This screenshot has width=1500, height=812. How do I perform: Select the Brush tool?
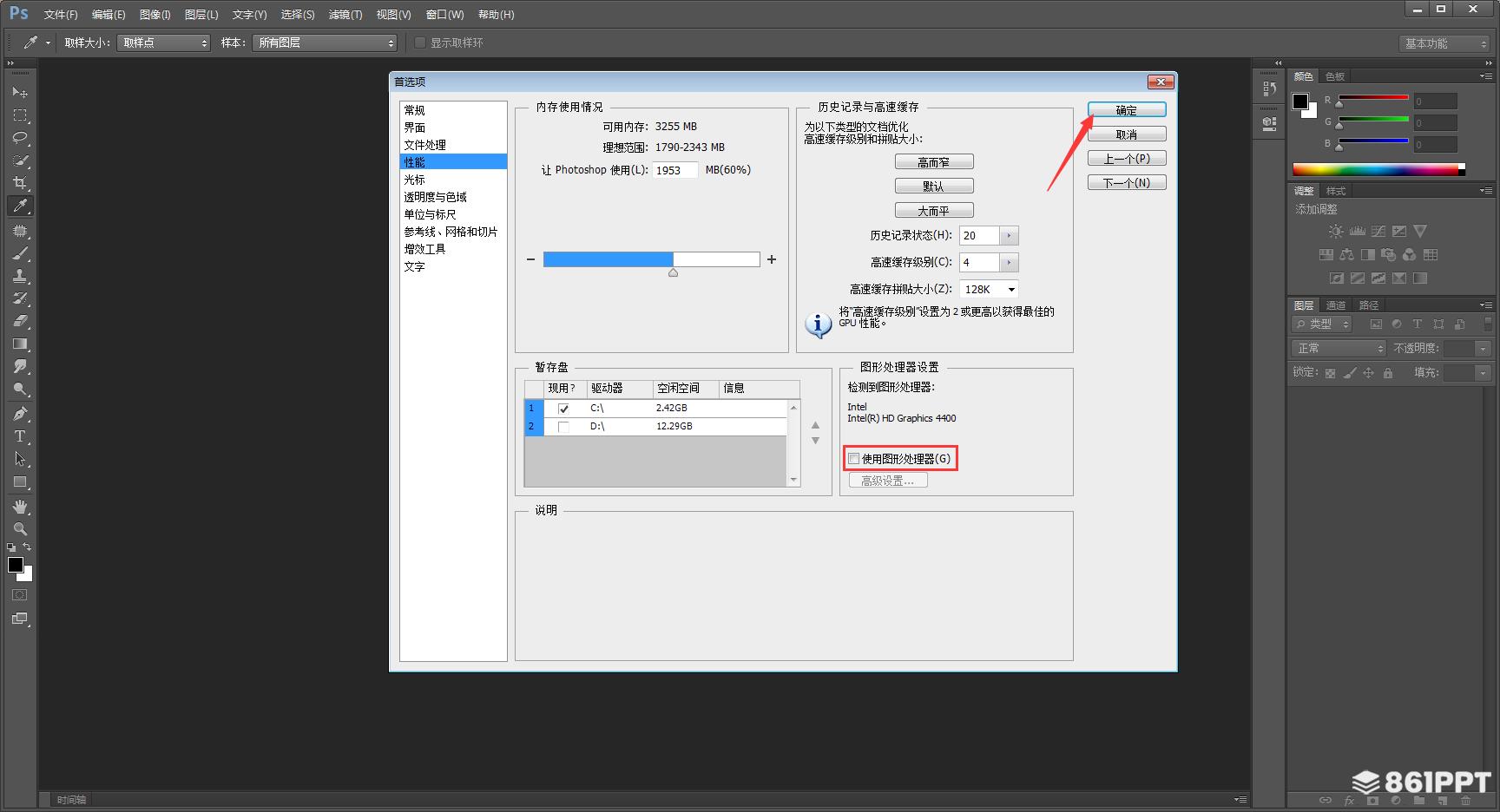click(x=20, y=253)
